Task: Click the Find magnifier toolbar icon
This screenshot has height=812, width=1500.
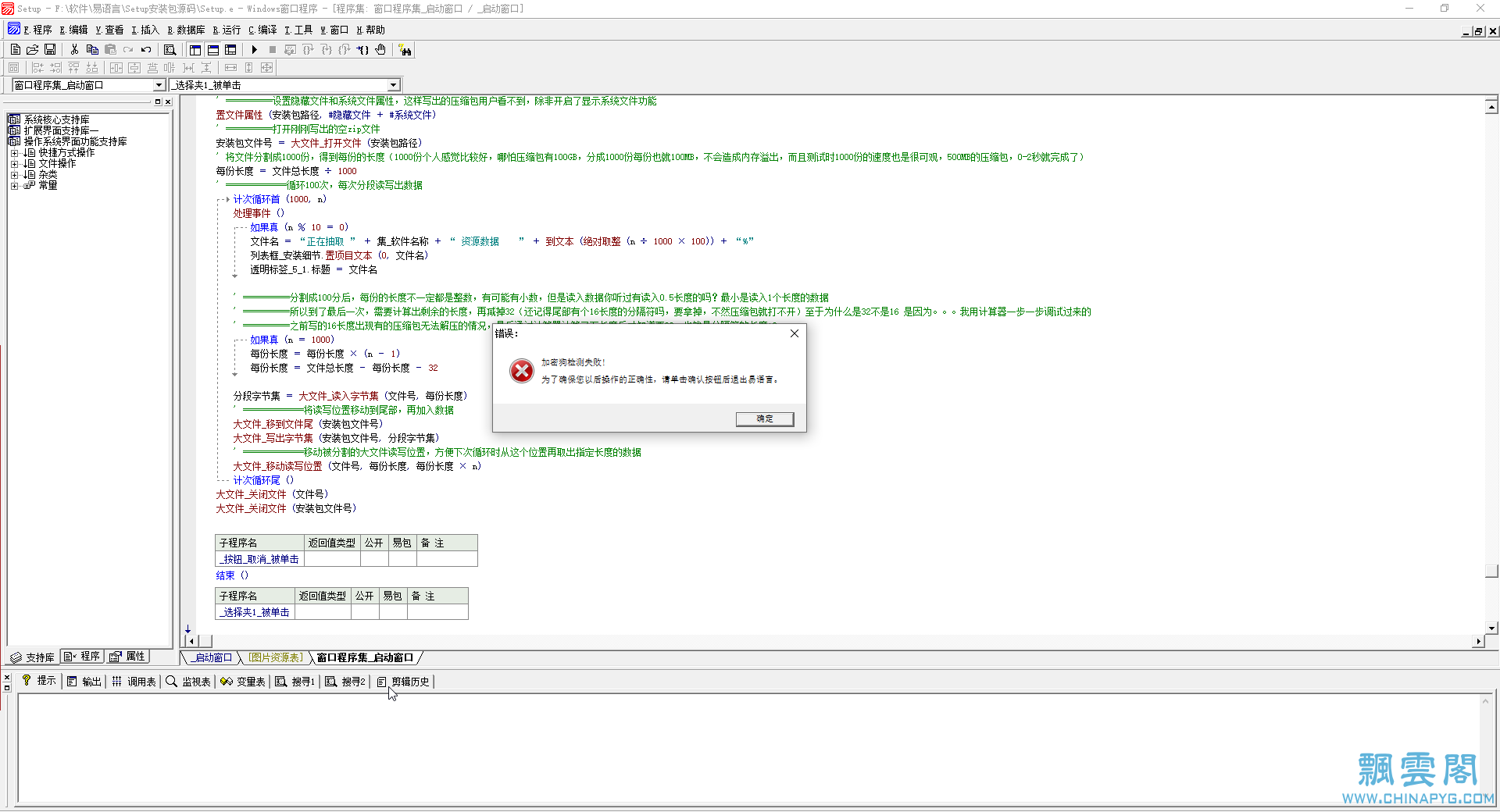Action: click(170, 49)
